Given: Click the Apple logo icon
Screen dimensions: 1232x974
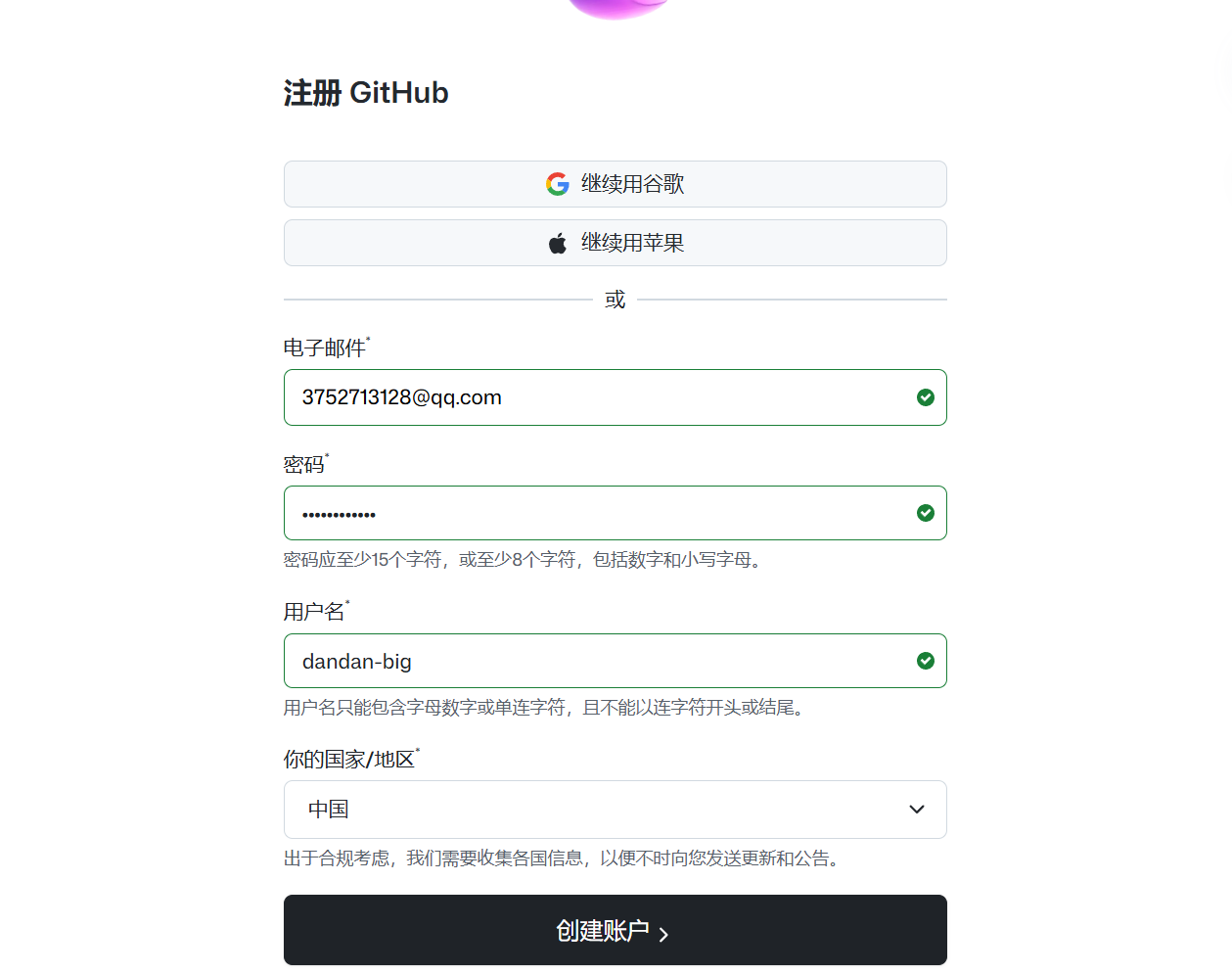Looking at the screenshot, I should (557, 243).
